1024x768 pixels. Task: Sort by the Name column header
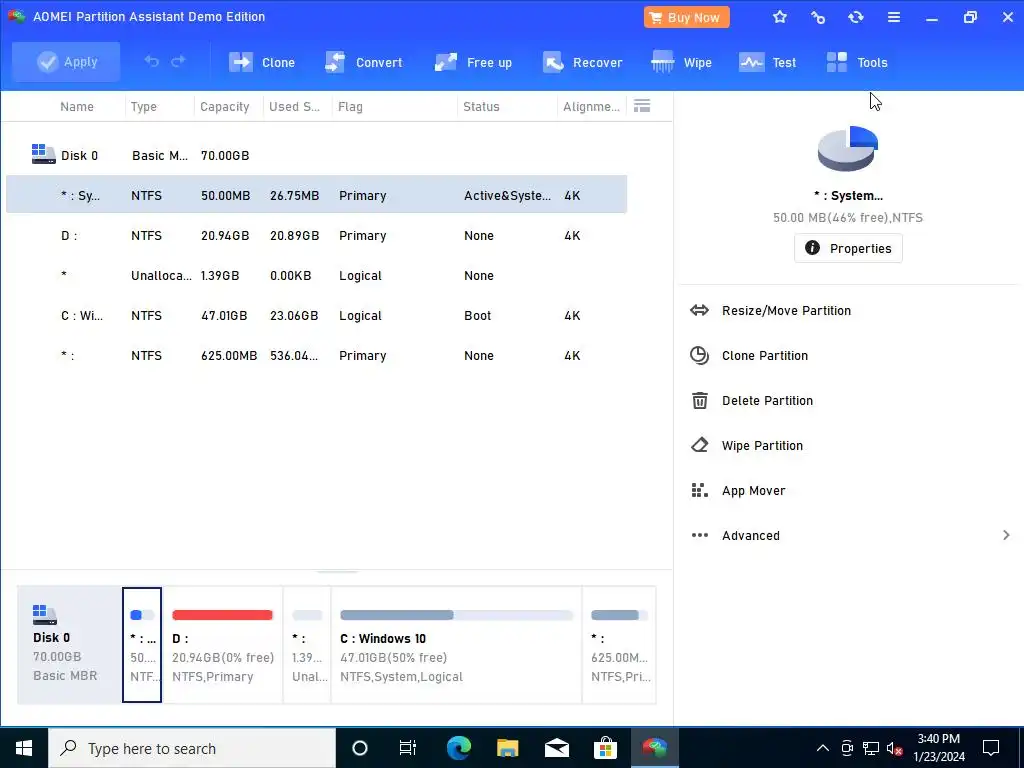(x=77, y=106)
